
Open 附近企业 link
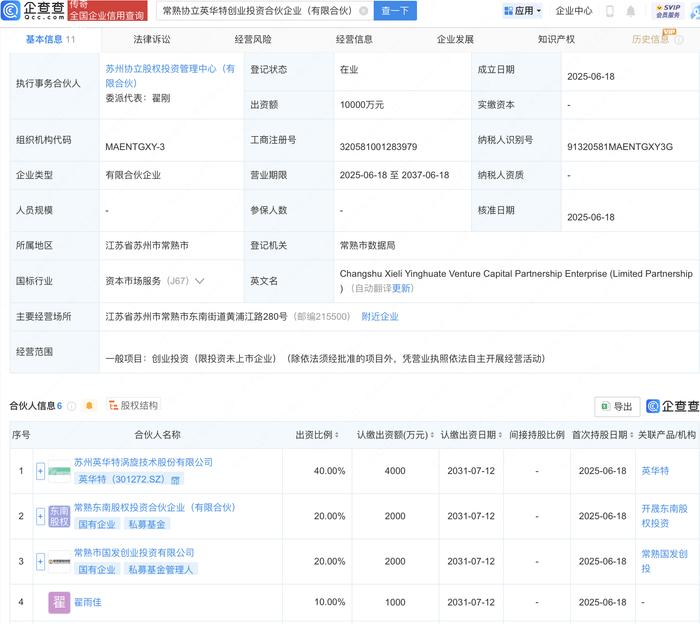pos(380,316)
